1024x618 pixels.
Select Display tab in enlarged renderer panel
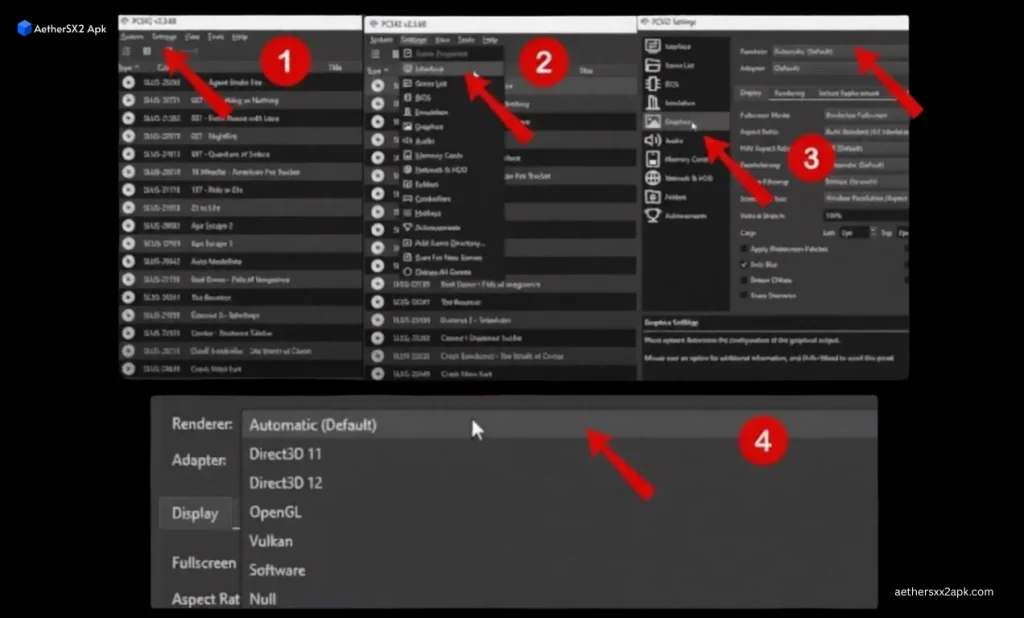click(195, 513)
